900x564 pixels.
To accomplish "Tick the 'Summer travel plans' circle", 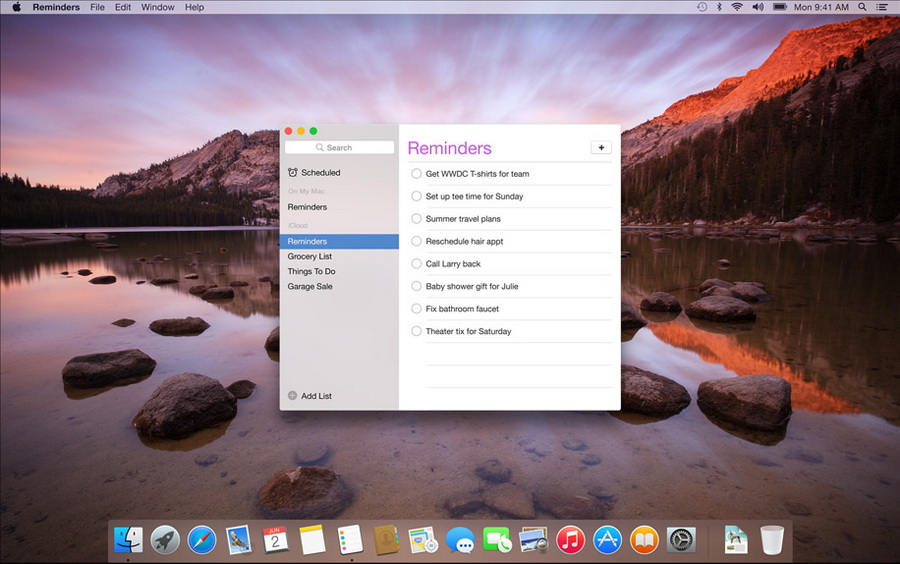I will (x=416, y=219).
